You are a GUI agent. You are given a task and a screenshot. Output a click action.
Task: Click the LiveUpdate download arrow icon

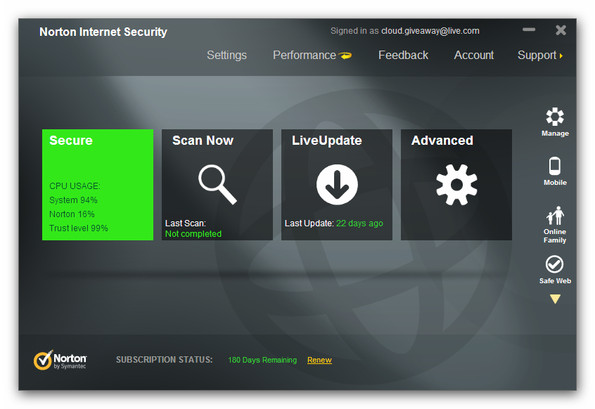(337, 185)
